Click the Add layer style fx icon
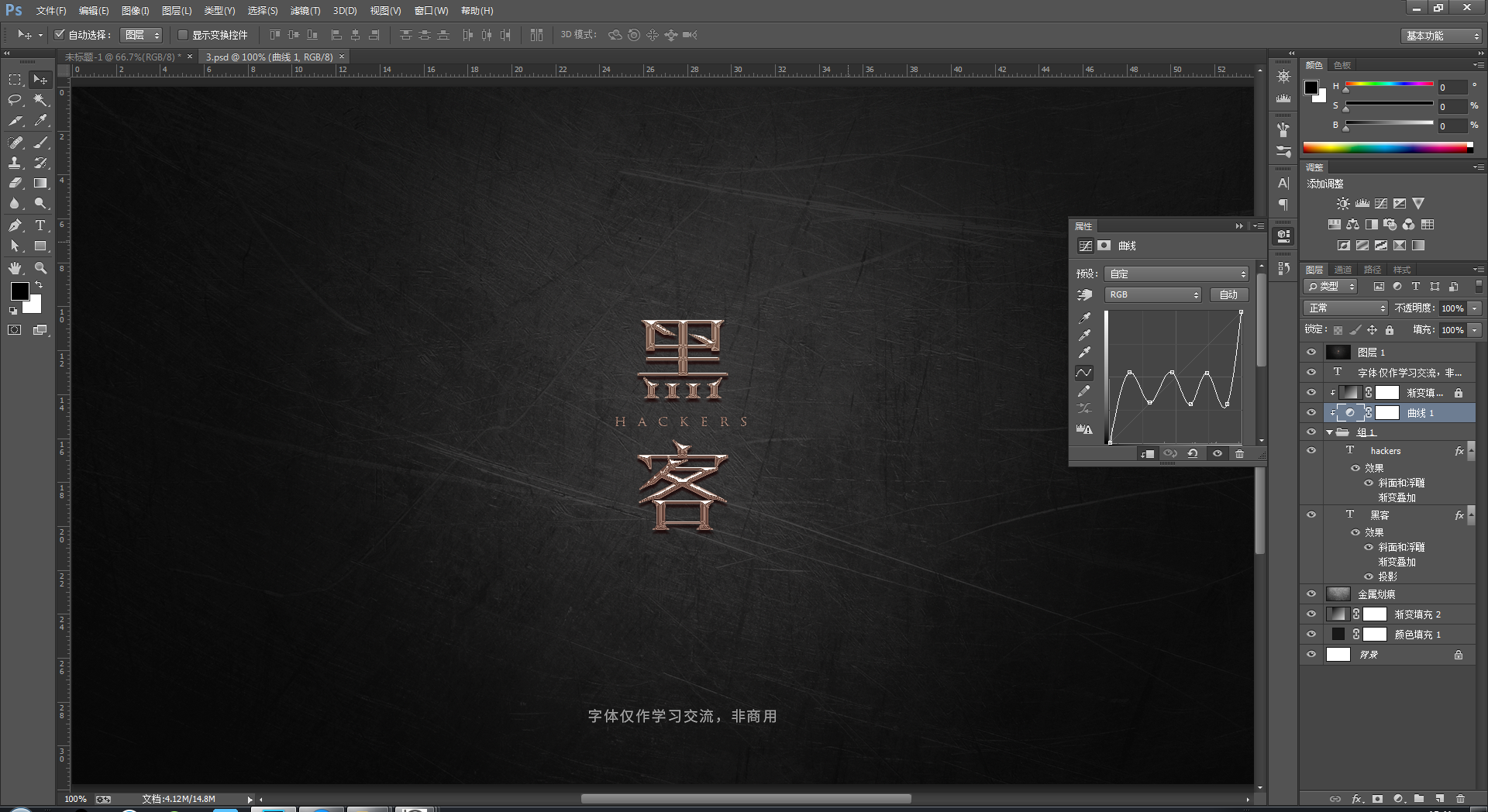The height and width of the screenshot is (812, 1488). pos(1356,799)
